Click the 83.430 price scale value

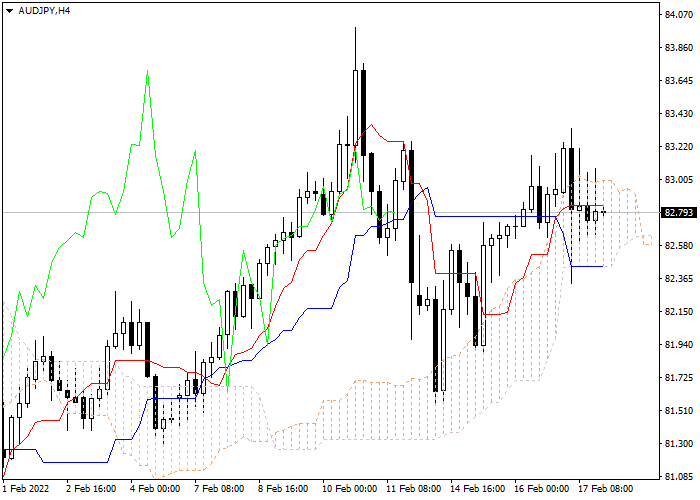679,114
